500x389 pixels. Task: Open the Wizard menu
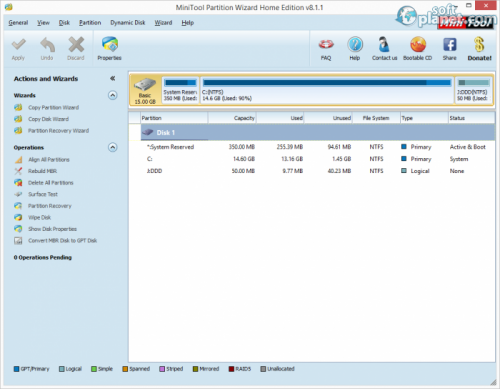coord(163,23)
